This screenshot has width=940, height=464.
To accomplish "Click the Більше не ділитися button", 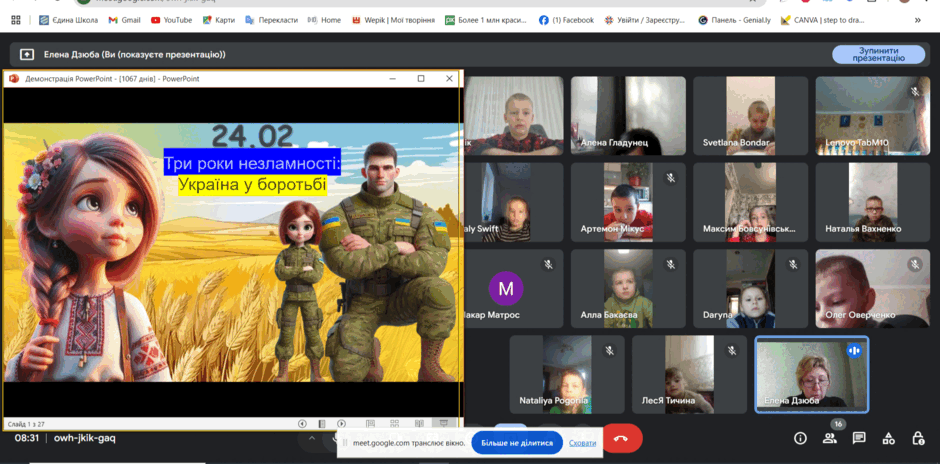I will [517, 443].
